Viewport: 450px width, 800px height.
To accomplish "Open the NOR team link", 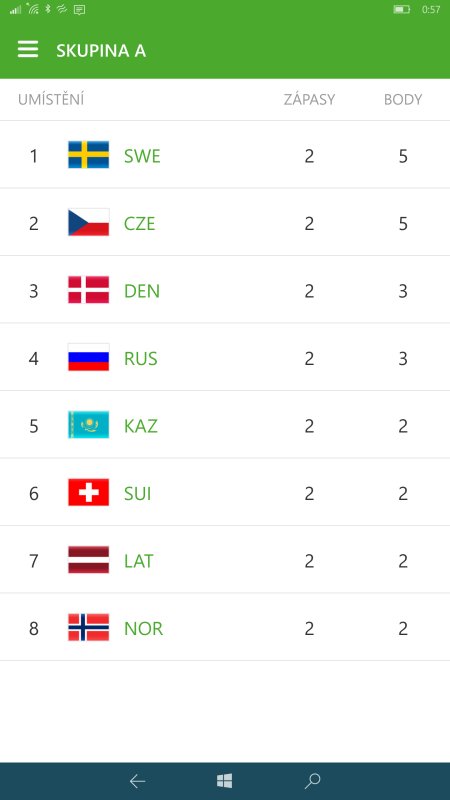I will pyautogui.click(x=143, y=629).
